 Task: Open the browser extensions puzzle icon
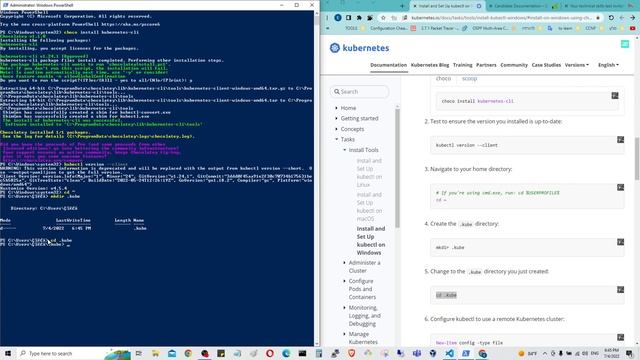(x=359, y=18)
